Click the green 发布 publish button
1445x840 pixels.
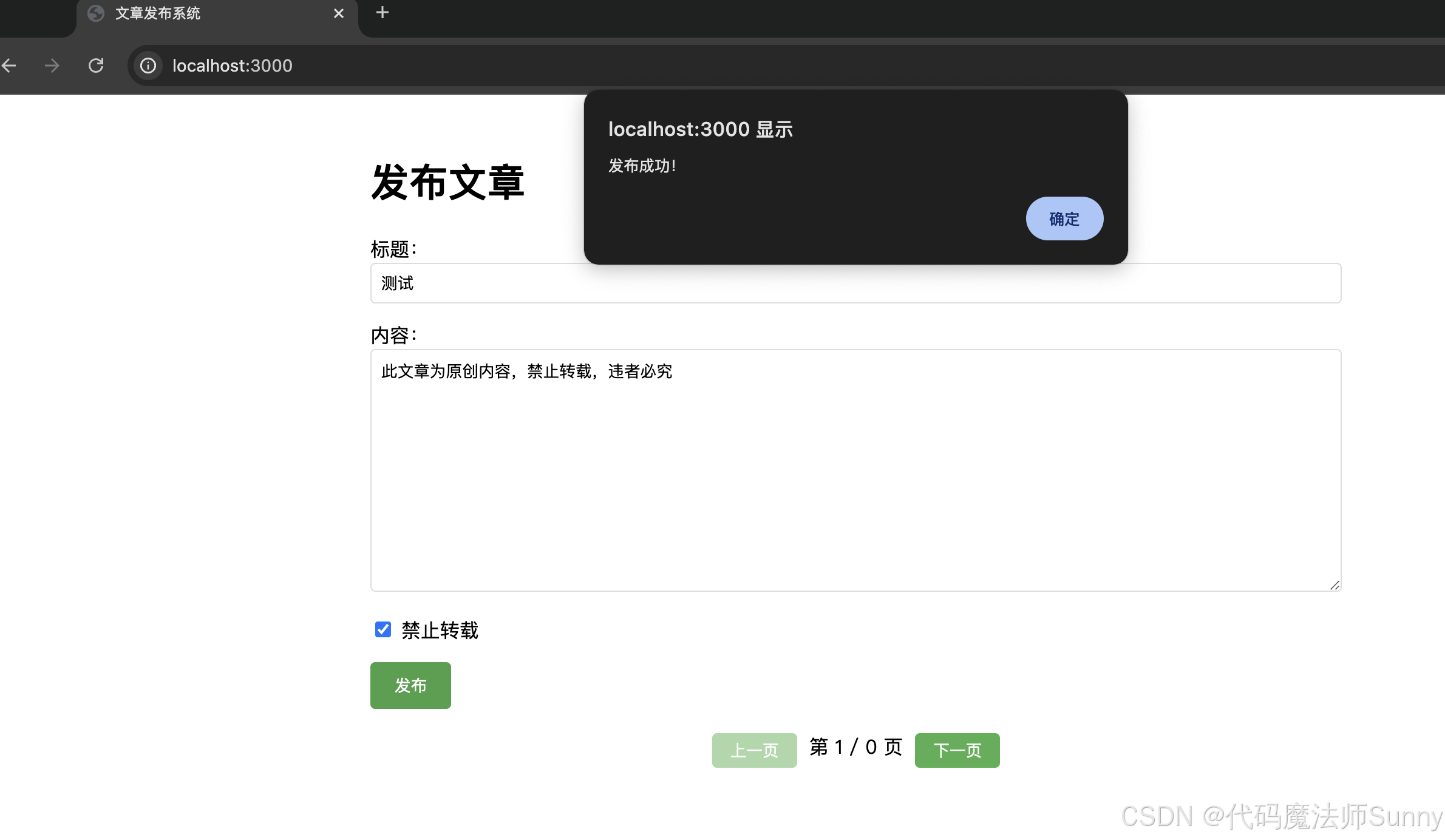click(410, 685)
